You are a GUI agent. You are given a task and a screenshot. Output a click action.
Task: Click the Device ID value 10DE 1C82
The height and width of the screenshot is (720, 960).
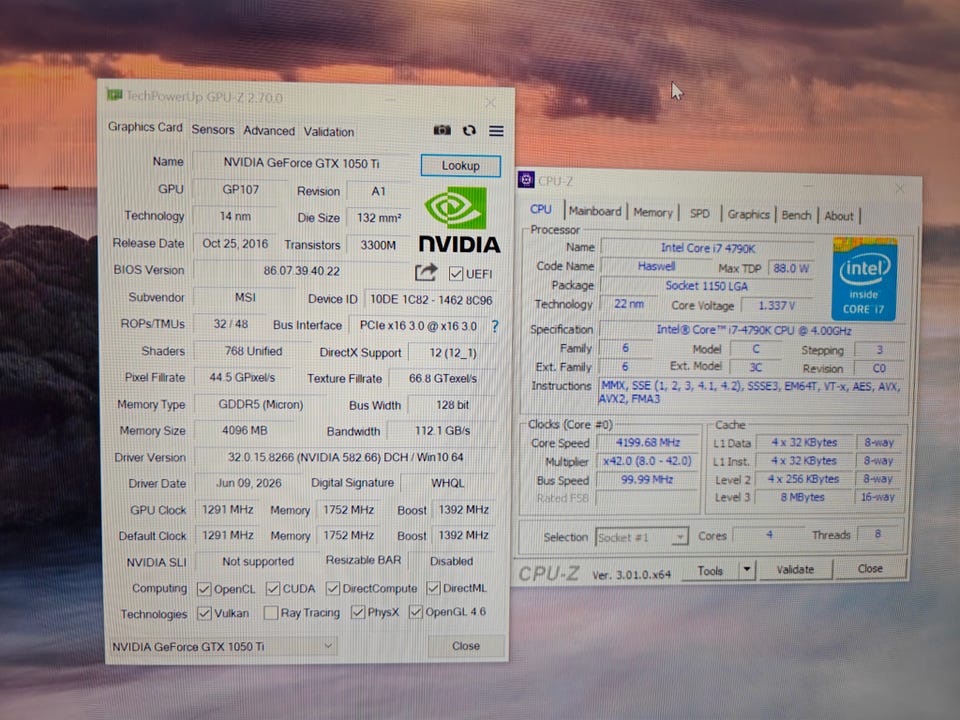(430, 300)
